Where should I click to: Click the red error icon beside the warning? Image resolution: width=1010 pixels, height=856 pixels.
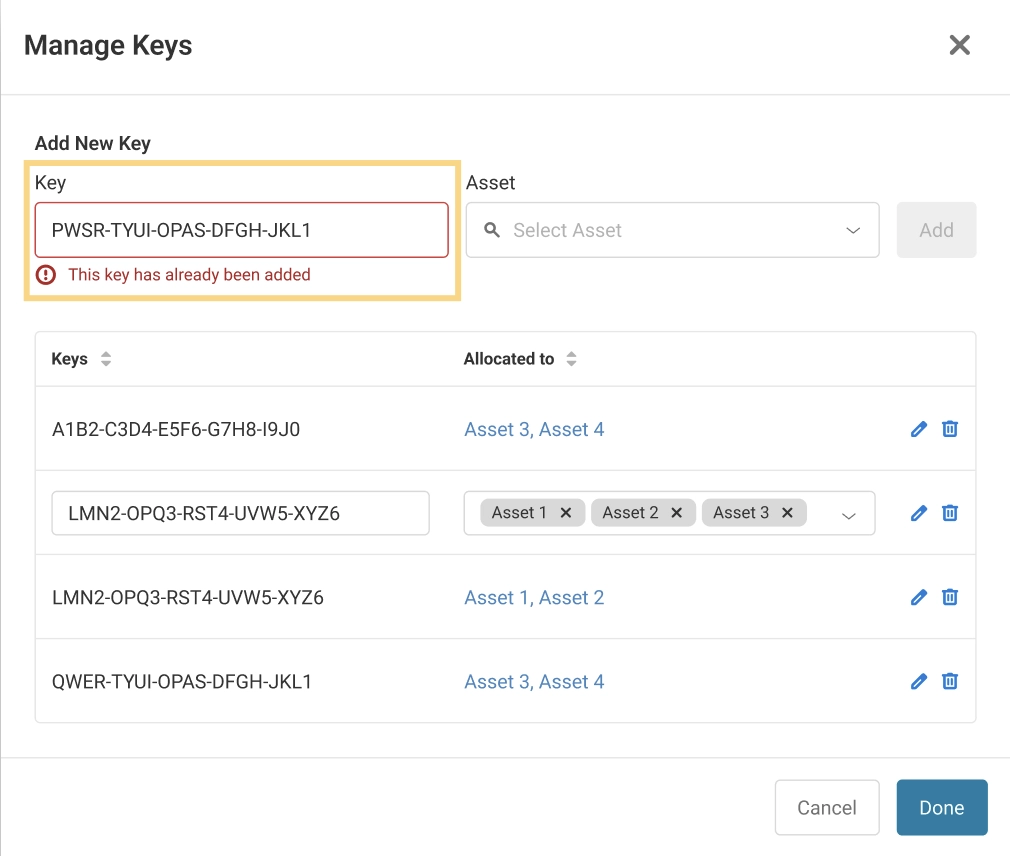tap(44, 274)
